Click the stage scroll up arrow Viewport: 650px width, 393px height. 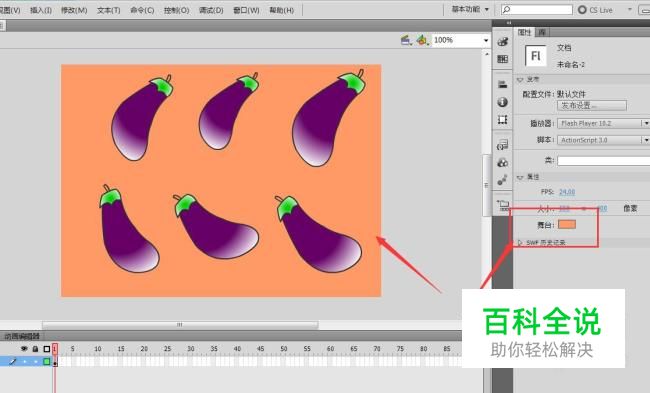(487, 54)
